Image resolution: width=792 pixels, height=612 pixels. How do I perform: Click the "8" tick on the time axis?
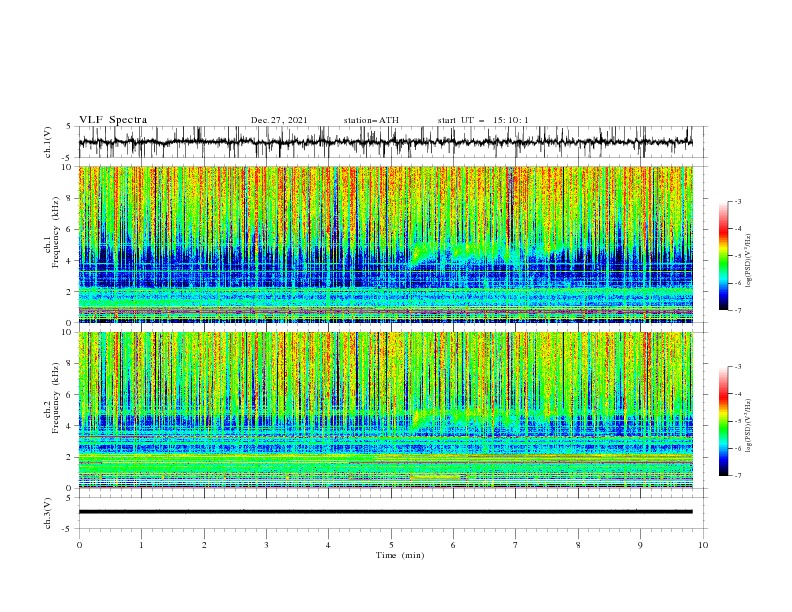[578, 545]
